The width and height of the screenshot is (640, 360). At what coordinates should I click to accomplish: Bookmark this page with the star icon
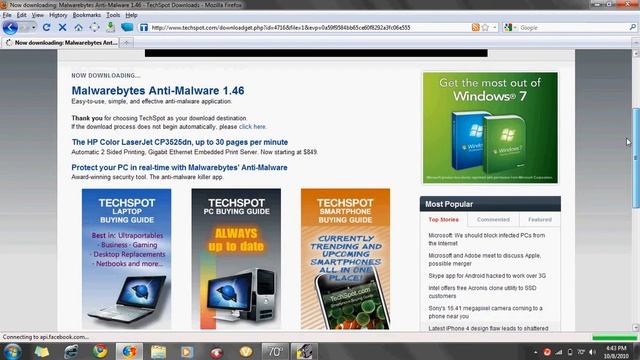click(x=485, y=27)
